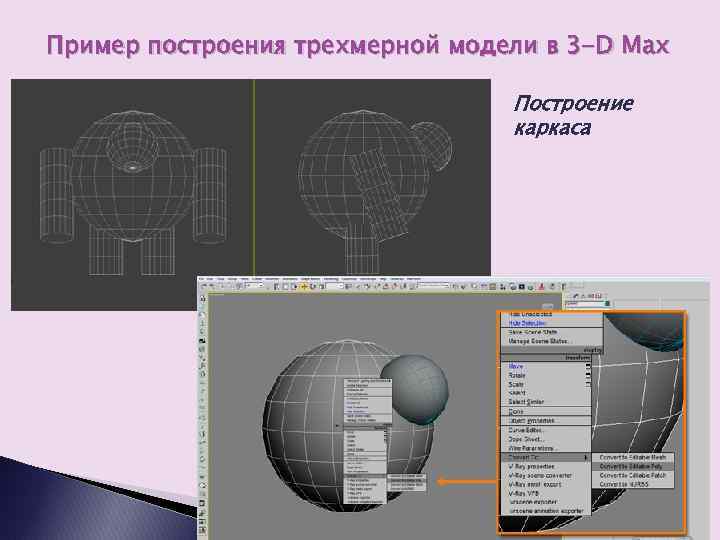The image size is (720, 540).
Task: Activate right wireframe side view
Action: point(372,179)
